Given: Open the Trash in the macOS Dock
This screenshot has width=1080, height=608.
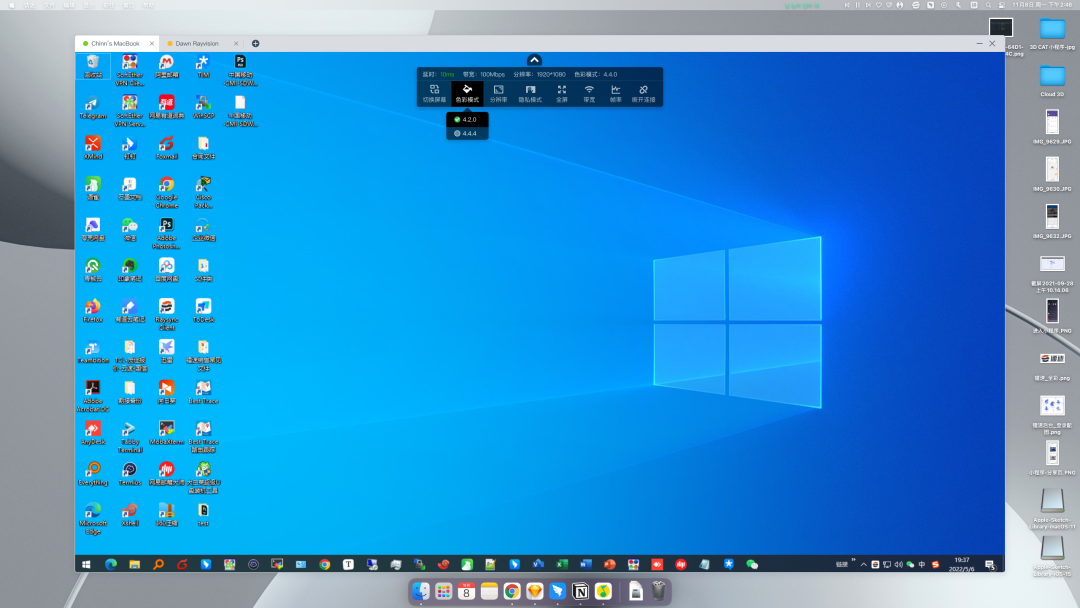Looking at the screenshot, I should 658,591.
